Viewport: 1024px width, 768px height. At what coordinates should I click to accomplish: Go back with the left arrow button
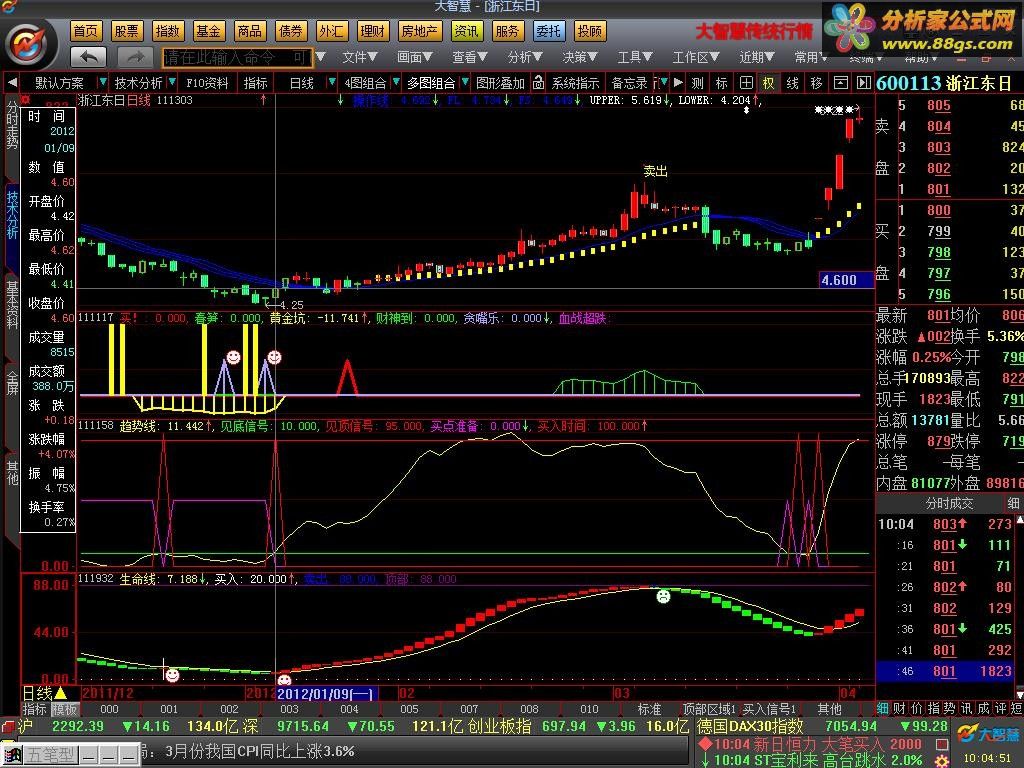(88, 57)
